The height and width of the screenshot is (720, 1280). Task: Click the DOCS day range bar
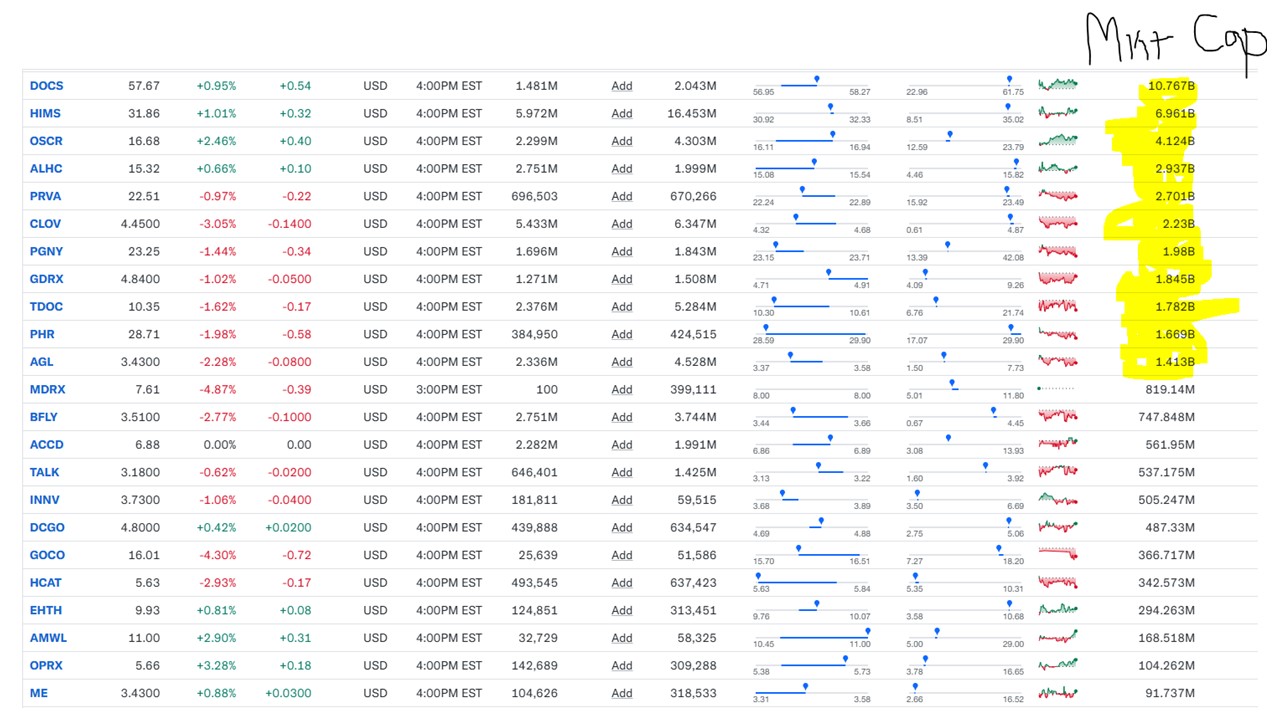tap(811, 86)
